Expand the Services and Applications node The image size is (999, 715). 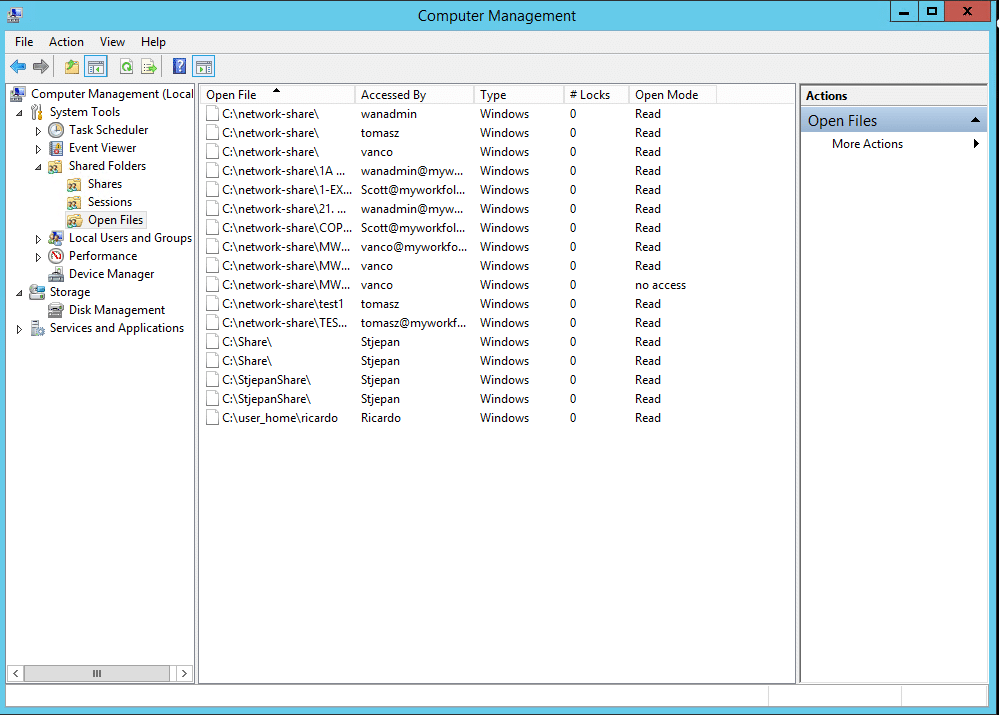tap(18, 328)
